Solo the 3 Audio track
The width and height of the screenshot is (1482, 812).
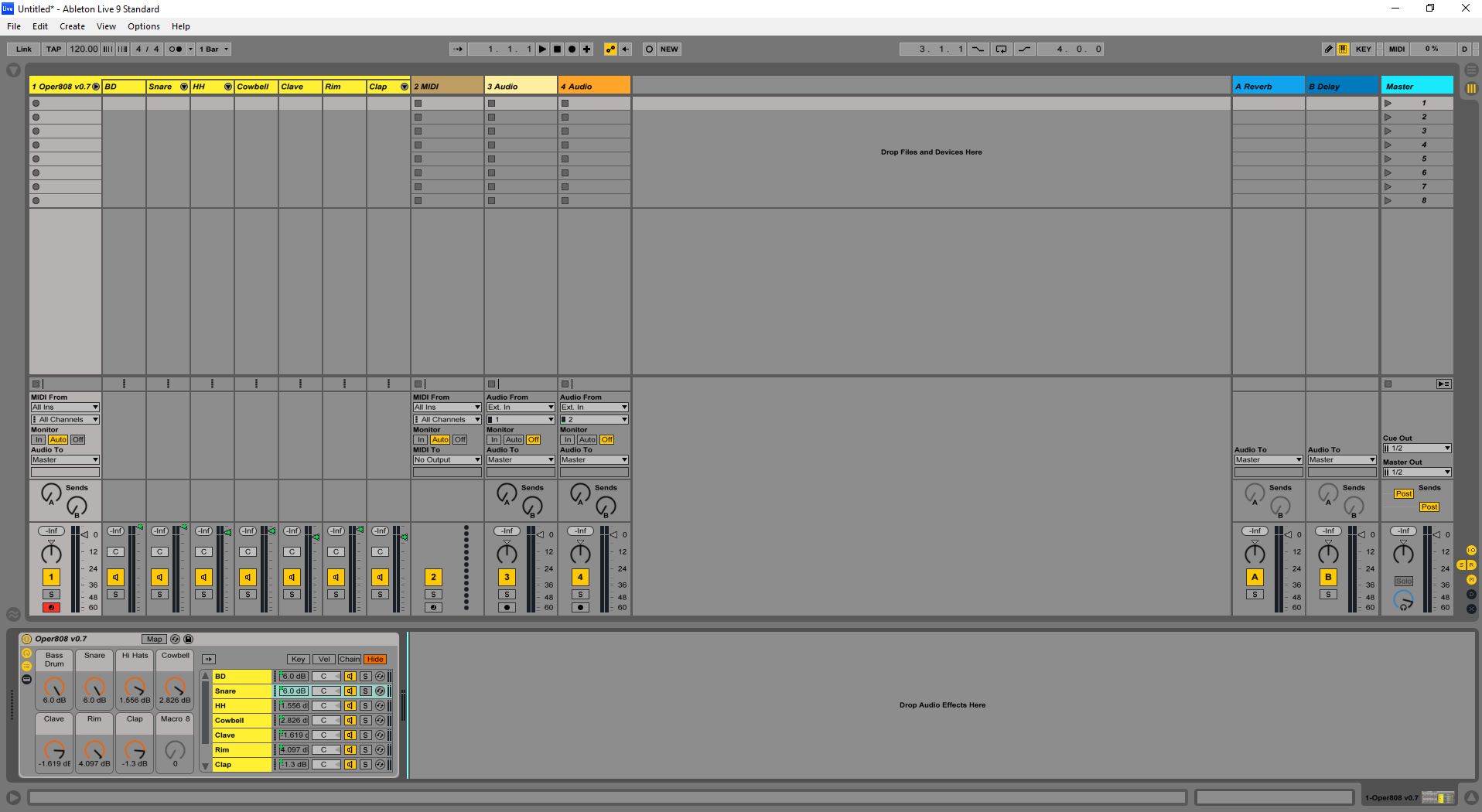[x=507, y=594]
